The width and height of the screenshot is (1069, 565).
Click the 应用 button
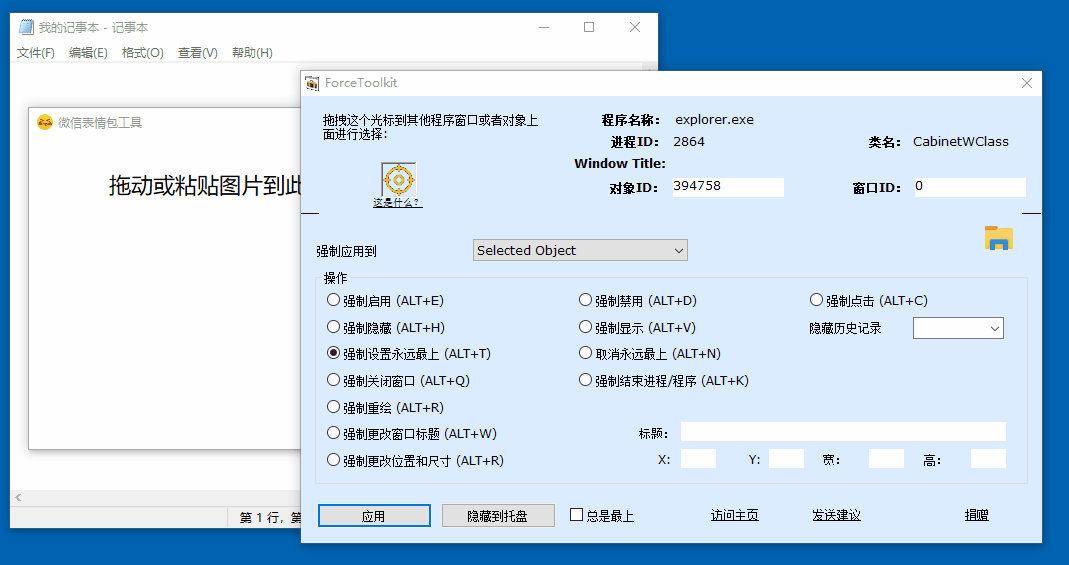click(x=374, y=516)
